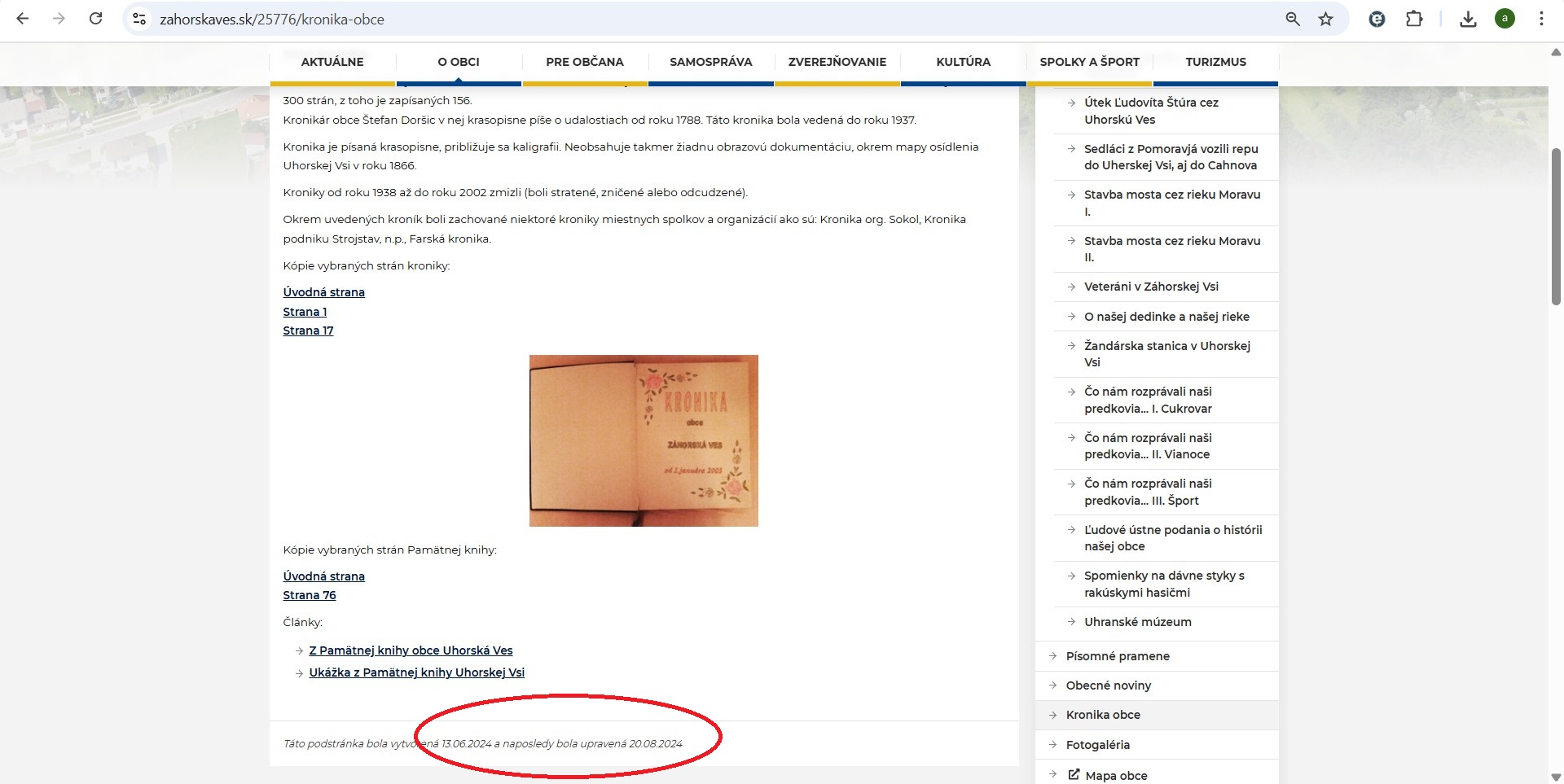
Task: Expand Obecné noviny sidebar section
Action: (1108, 685)
